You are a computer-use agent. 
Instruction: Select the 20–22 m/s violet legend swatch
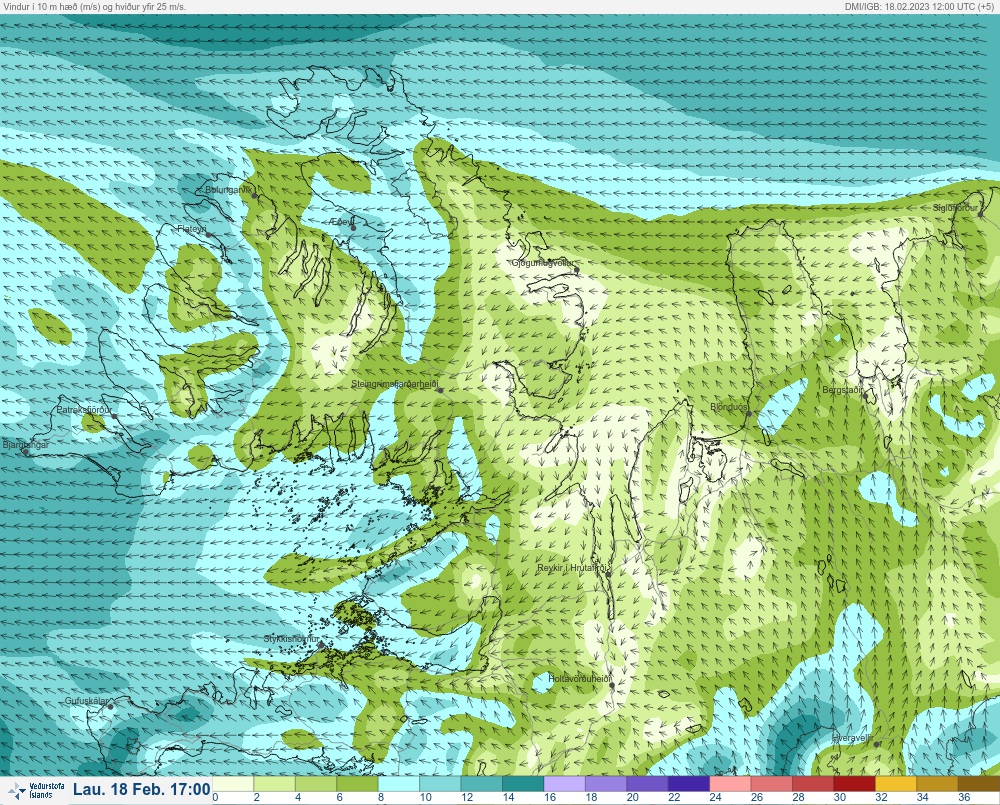click(647, 783)
